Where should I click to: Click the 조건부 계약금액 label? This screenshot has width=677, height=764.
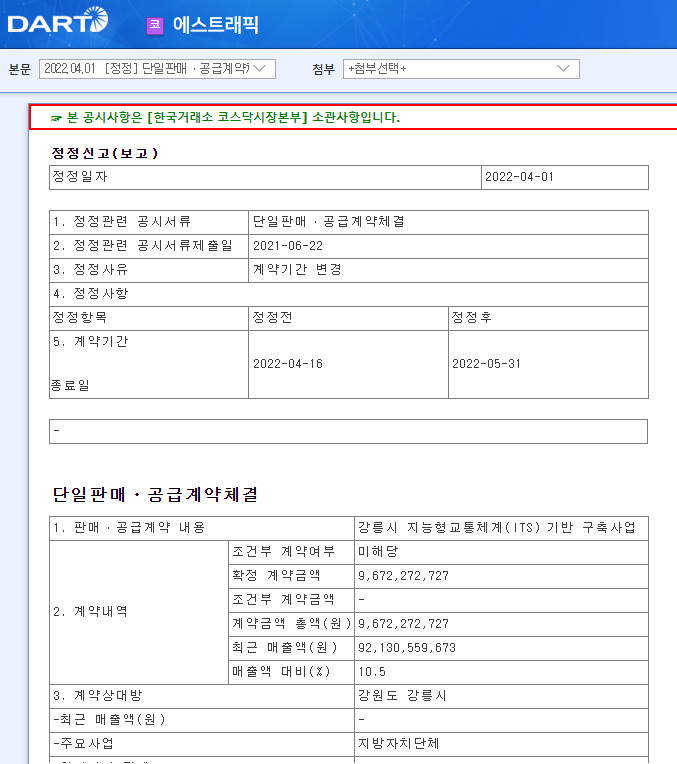[x=284, y=599]
